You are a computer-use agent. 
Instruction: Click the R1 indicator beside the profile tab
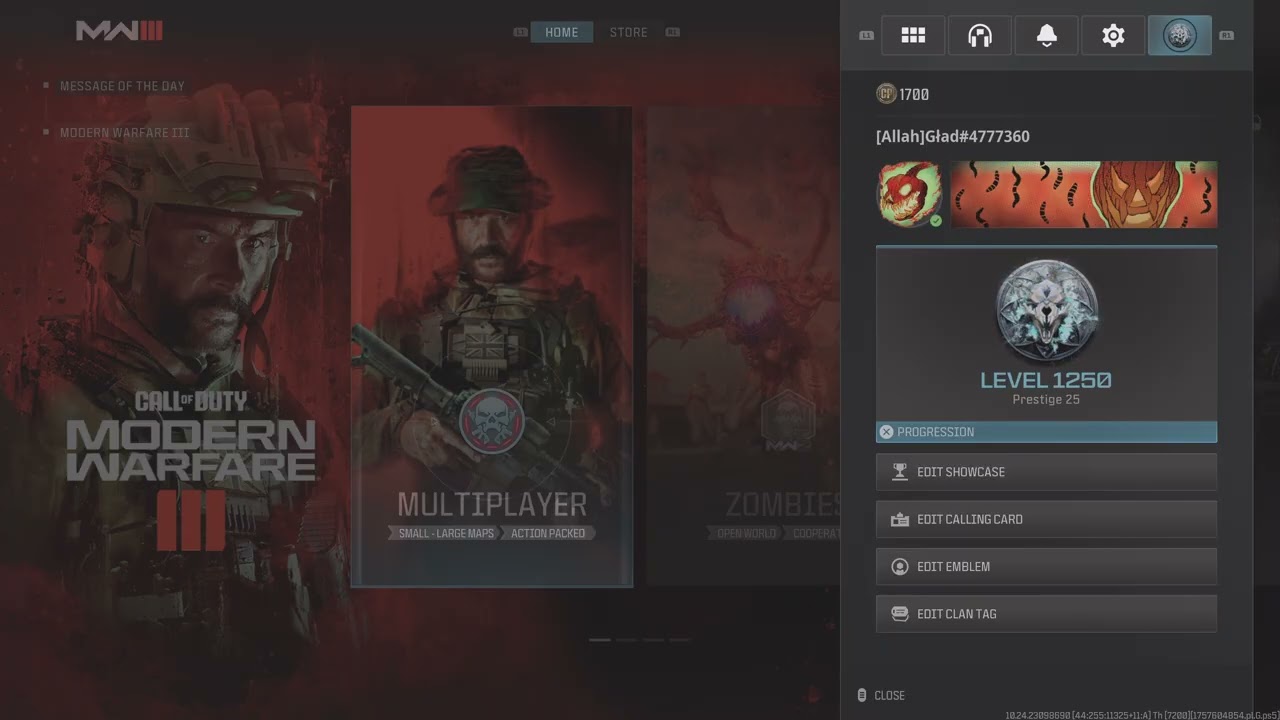[x=1226, y=36]
